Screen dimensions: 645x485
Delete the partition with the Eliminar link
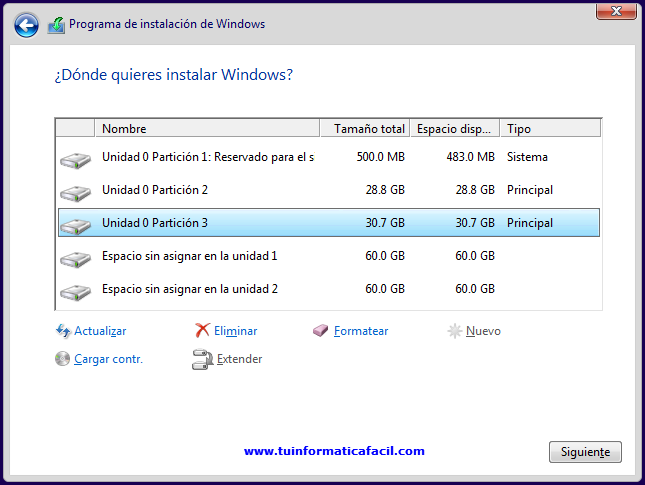point(235,331)
